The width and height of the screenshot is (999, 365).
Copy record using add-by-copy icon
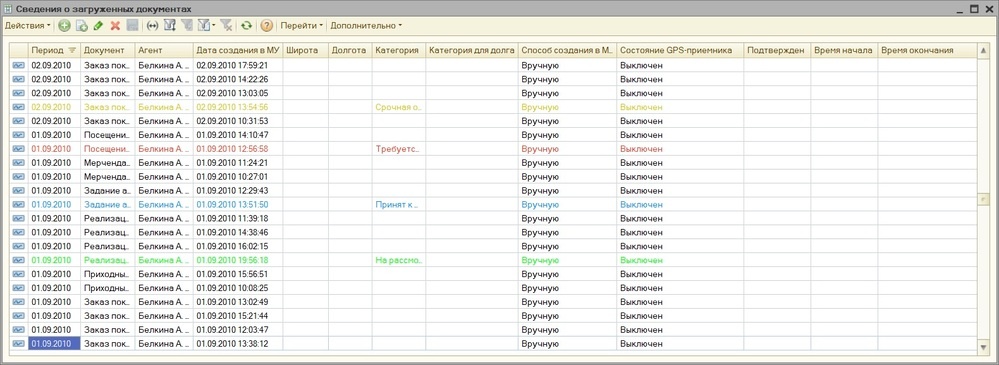(82, 25)
